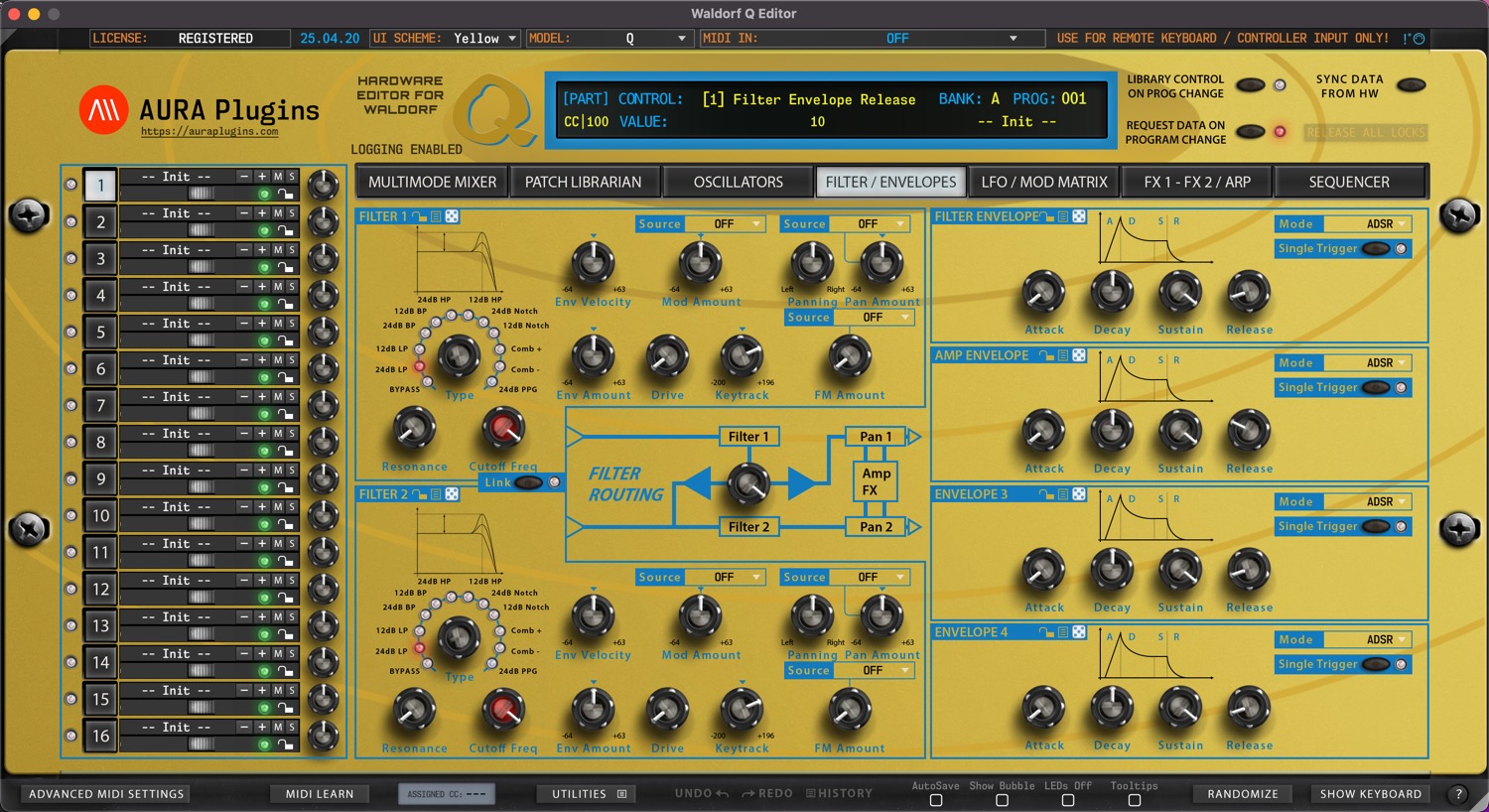The width and height of the screenshot is (1489, 812).
Task: Click the plus button on part 2
Action: click(x=262, y=212)
